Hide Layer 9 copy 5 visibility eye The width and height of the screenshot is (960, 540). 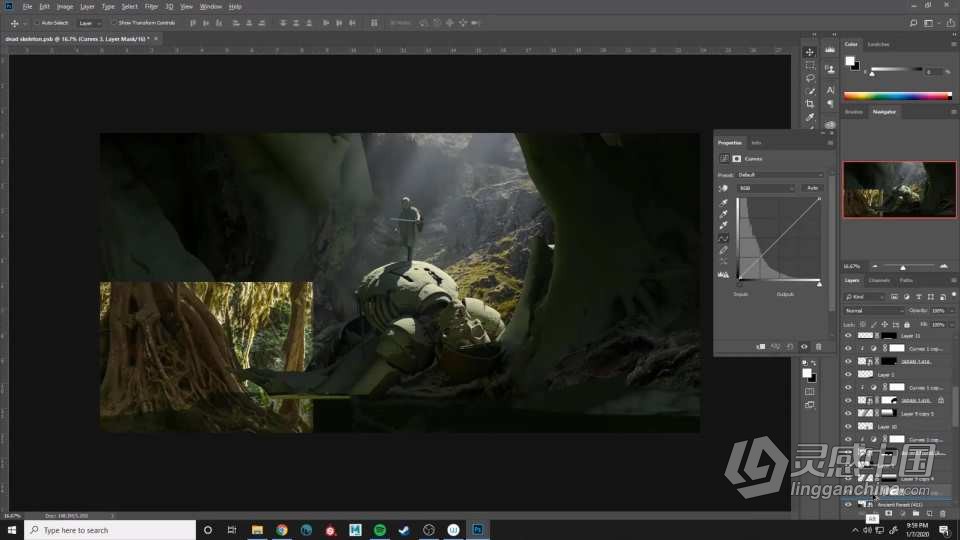point(848,413)
